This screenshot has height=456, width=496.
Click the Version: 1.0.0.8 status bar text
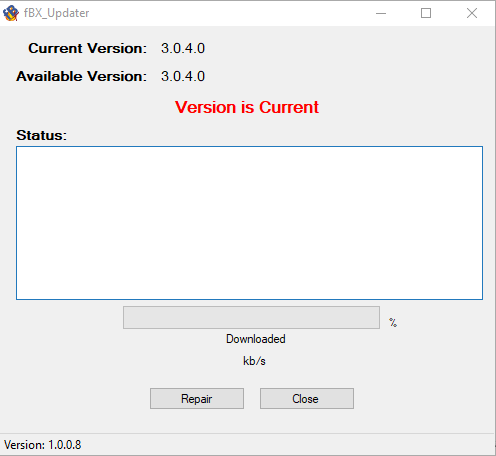42,445
